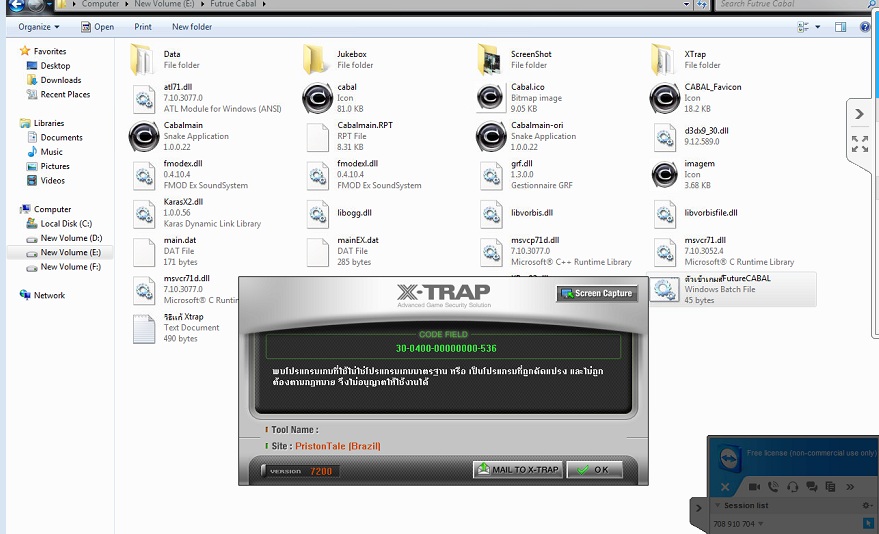
Task: Click the Open toolbar button
Action: point(98,26)
